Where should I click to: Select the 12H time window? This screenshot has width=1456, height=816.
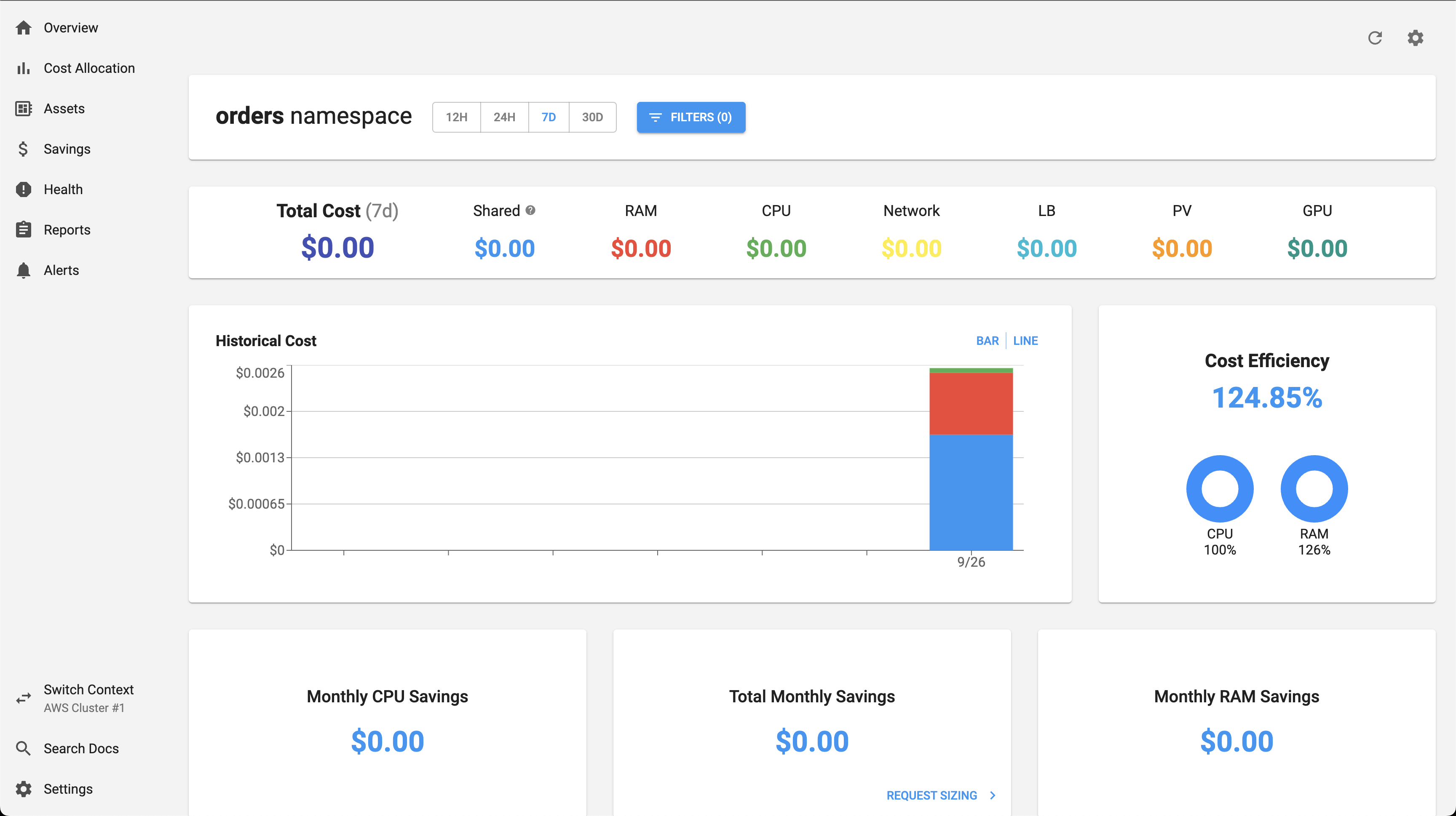pyautogui.click(x=456, y=117)
